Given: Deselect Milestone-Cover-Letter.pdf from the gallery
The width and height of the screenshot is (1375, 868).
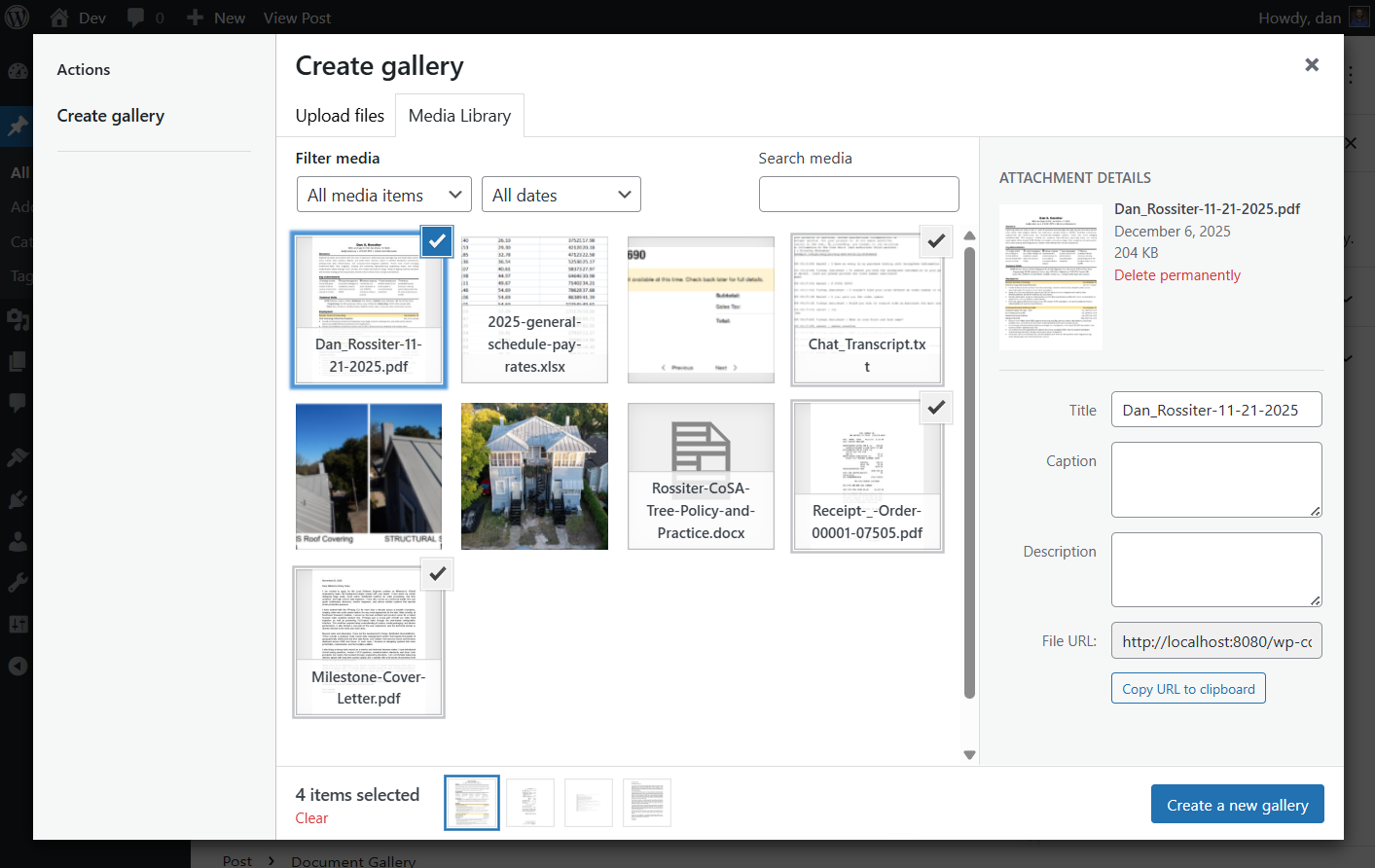Looking at the screenshot, I should click(437, 574).
